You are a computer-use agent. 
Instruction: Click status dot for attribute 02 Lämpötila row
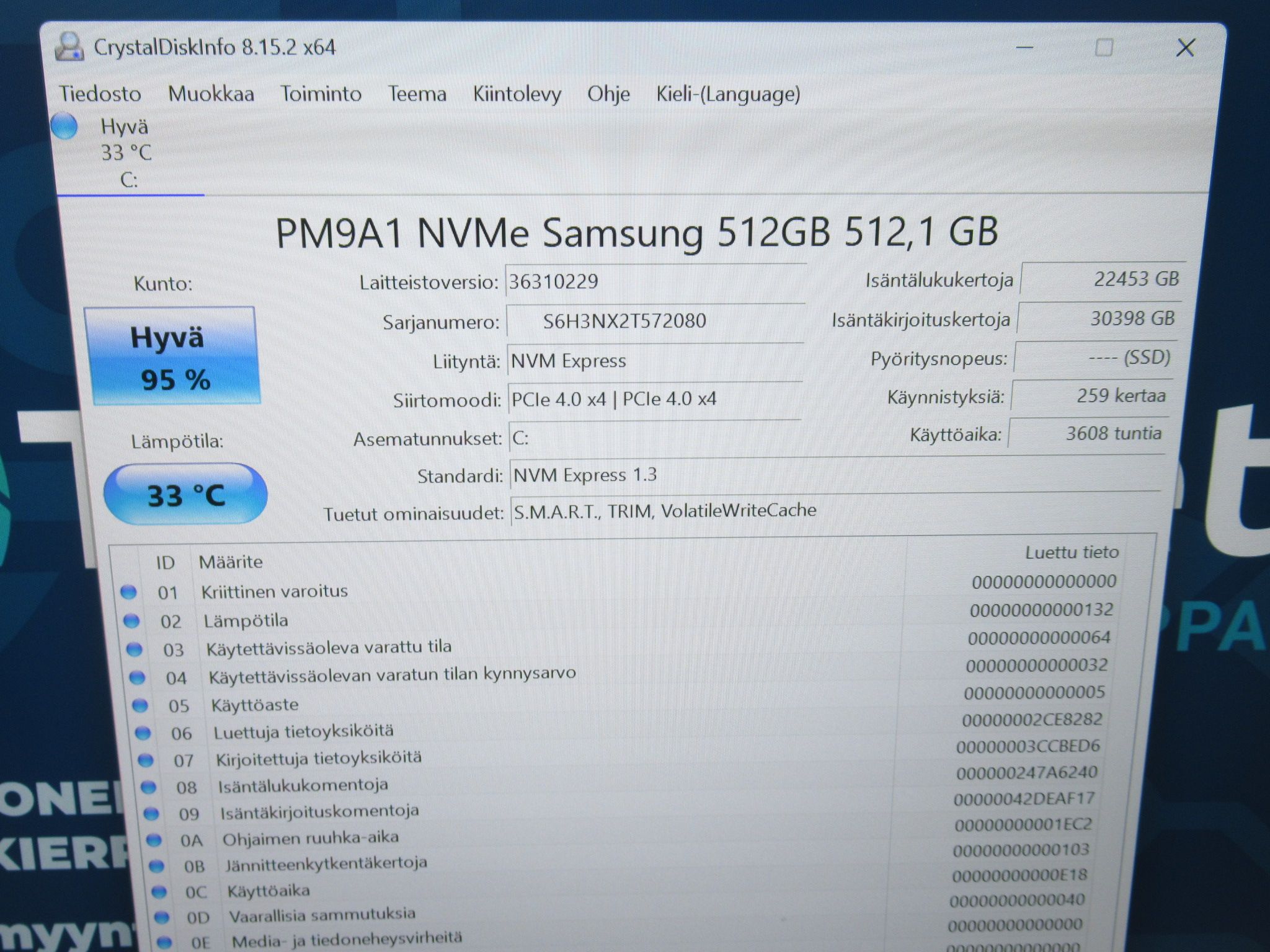click(x=131, y=620)
